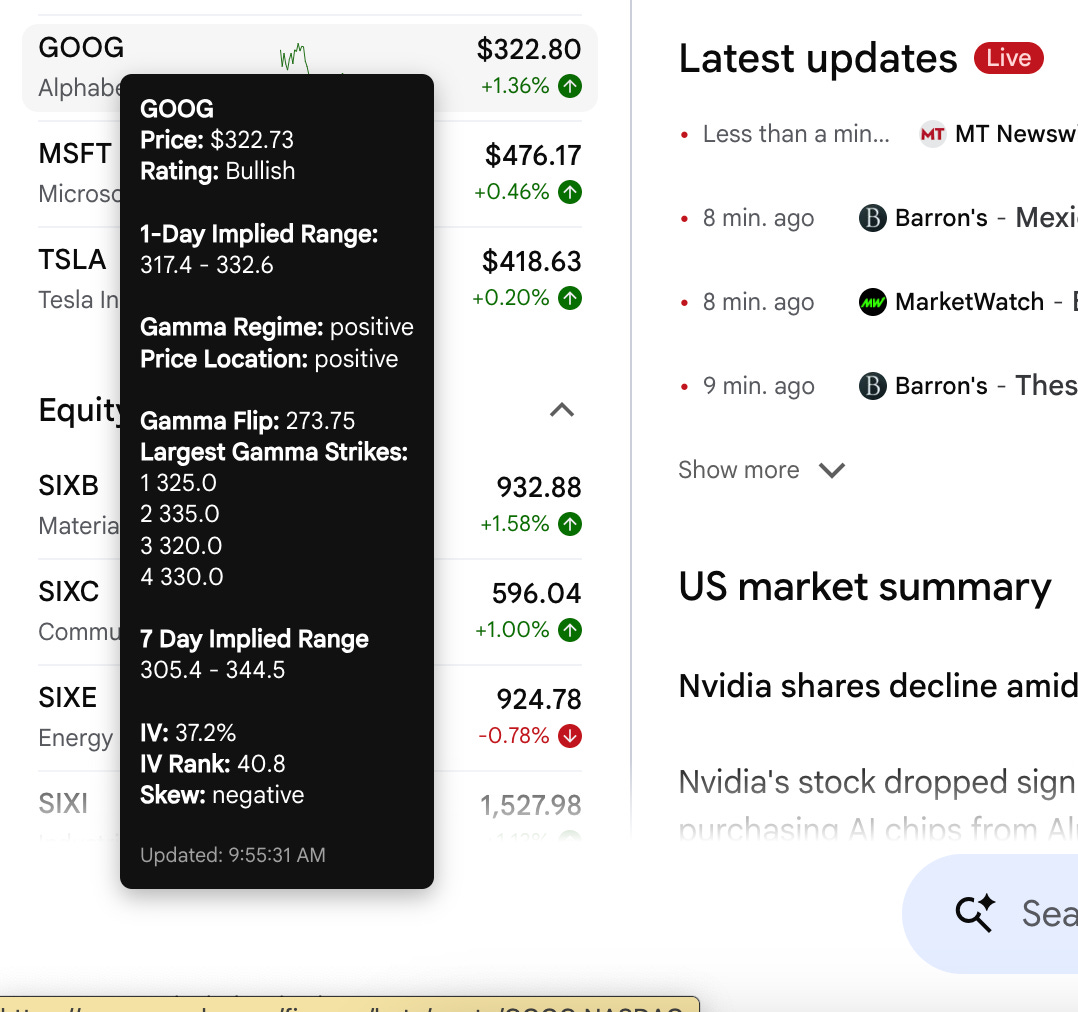Open the SIXB sector row
1078x1012 pixels.
point(309,506)
